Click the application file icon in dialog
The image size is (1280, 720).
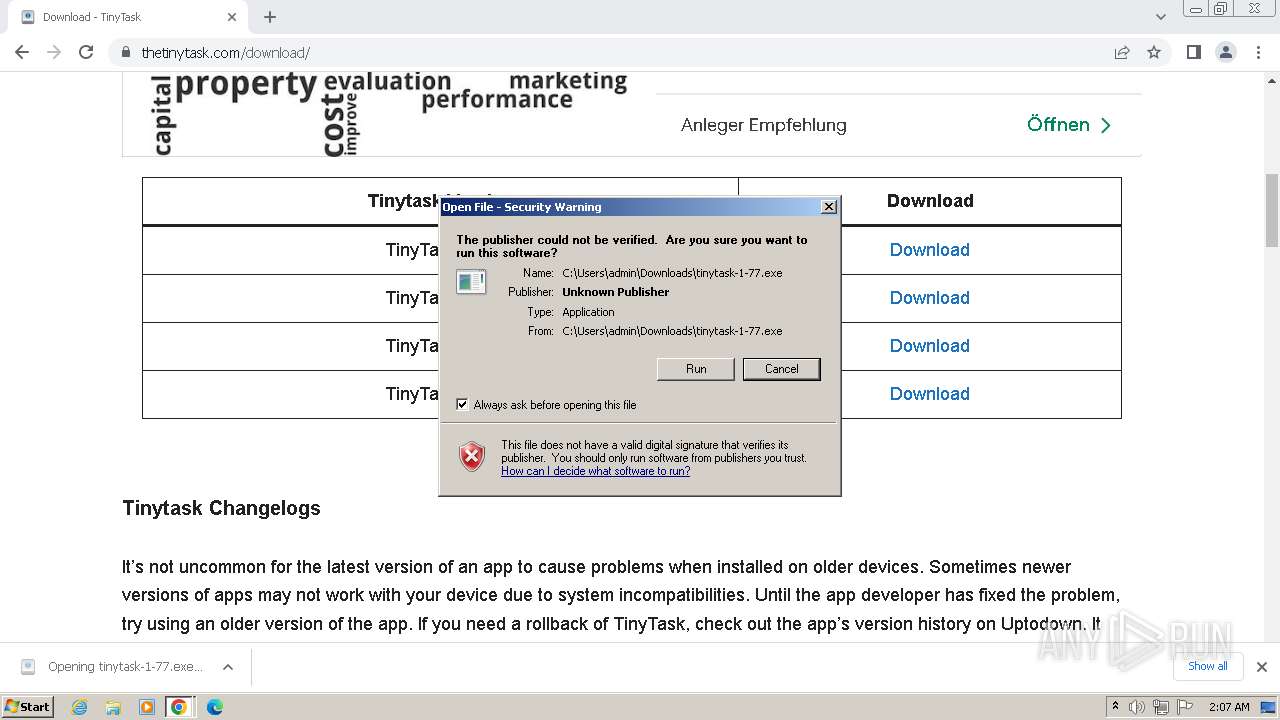click(471, 282)
